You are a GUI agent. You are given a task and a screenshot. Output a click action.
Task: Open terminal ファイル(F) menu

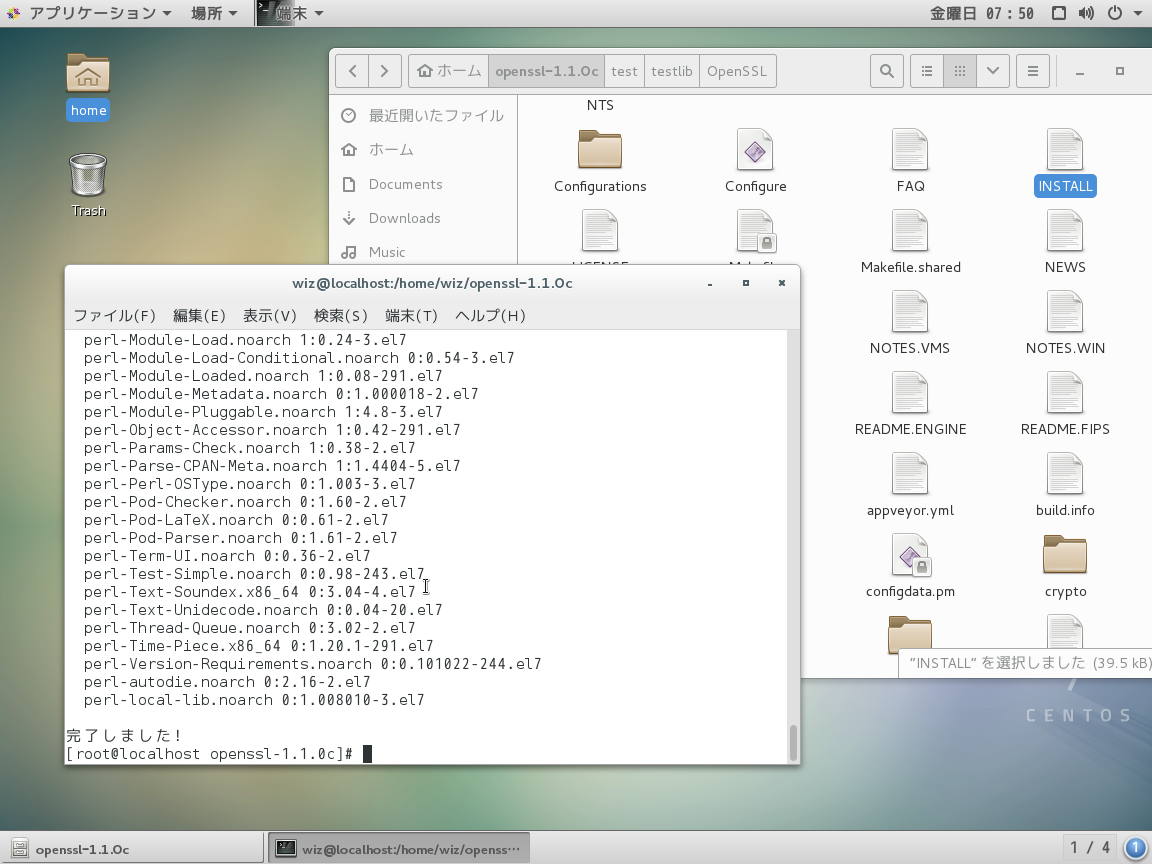click(x=115, y=316)
